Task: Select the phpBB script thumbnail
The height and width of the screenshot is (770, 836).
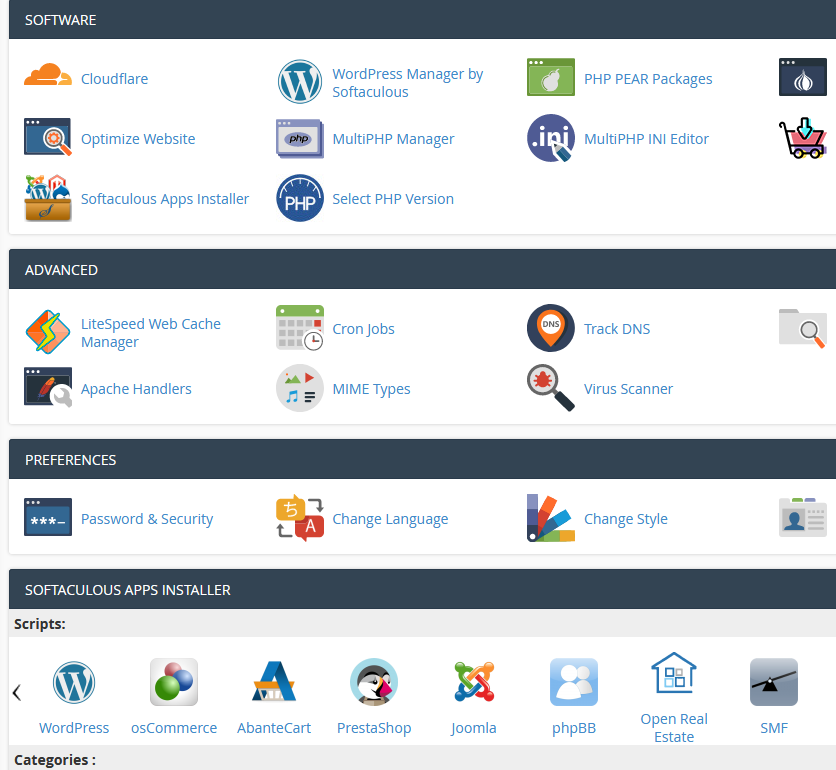Action: (573, 682)
